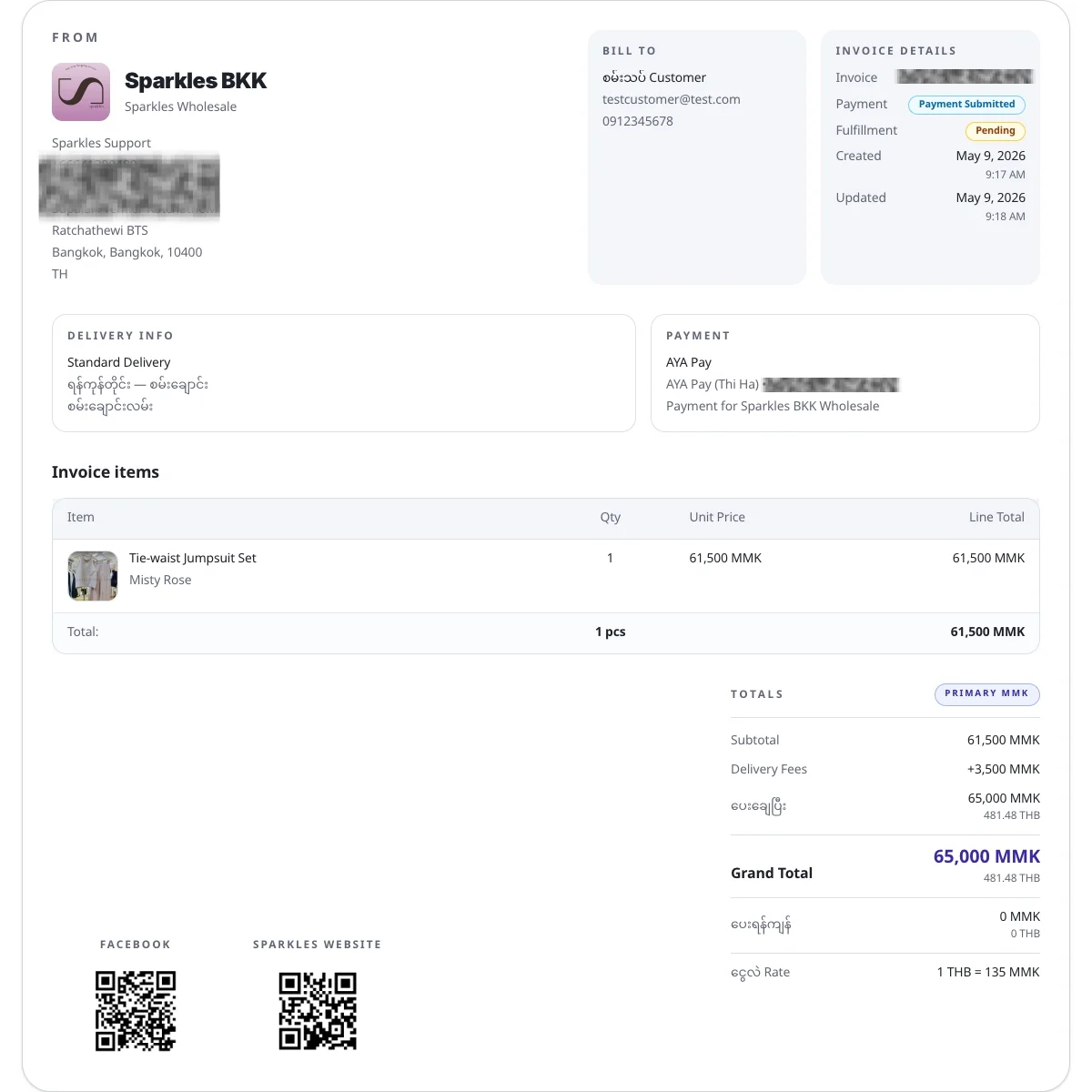Click the AYA Pay payment method name

click(x=689, y=362)
